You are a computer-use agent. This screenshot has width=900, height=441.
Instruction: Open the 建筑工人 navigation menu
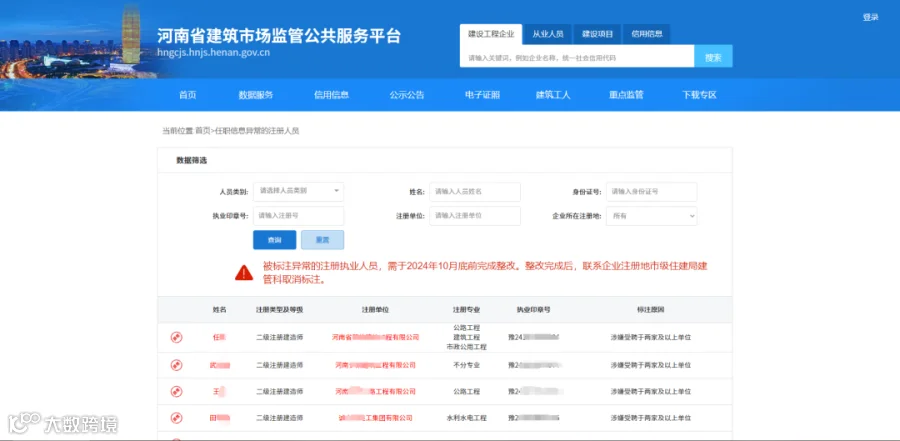pyautogui.click(x=553, y=95)
